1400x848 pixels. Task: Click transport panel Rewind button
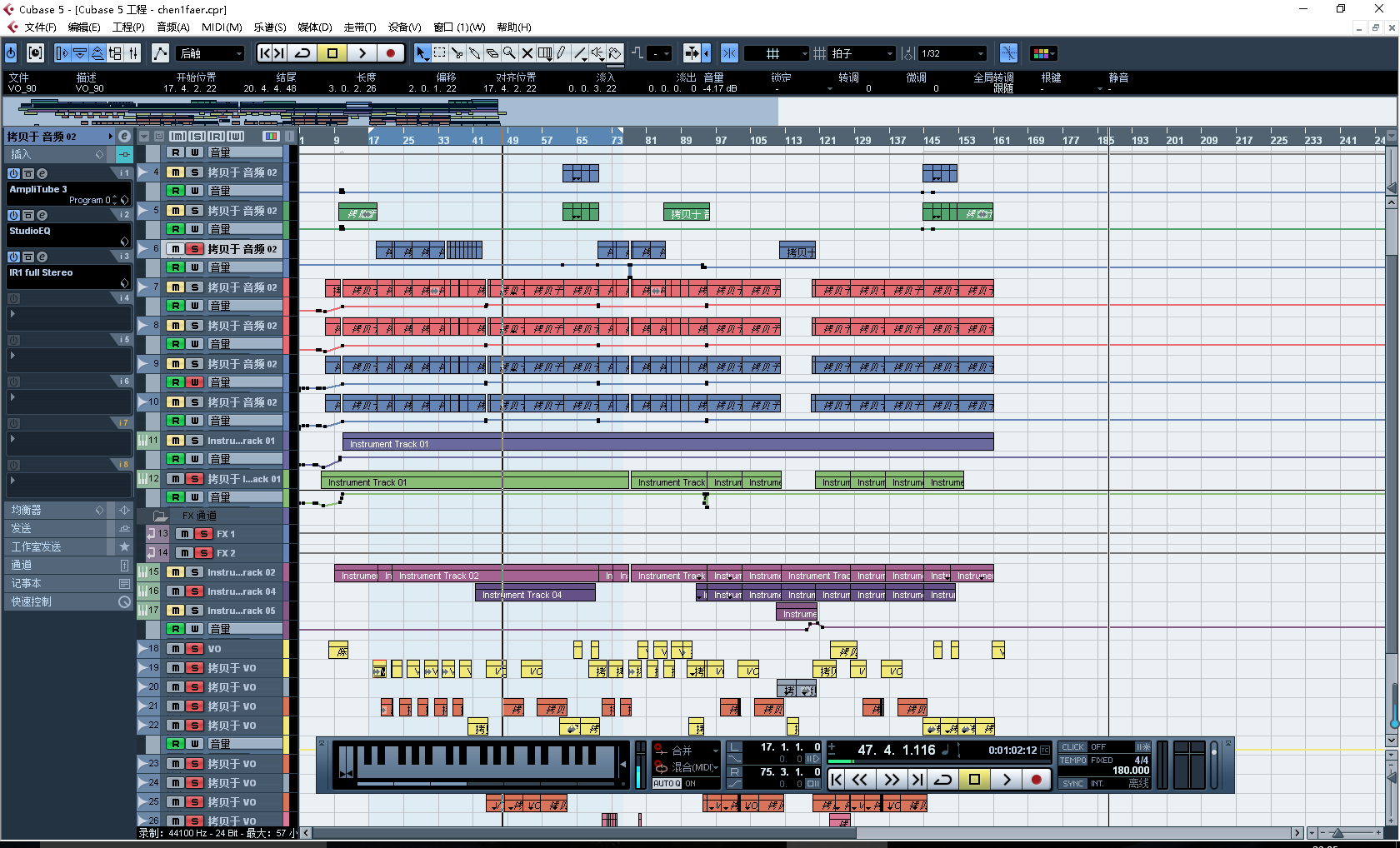(860, 780)
